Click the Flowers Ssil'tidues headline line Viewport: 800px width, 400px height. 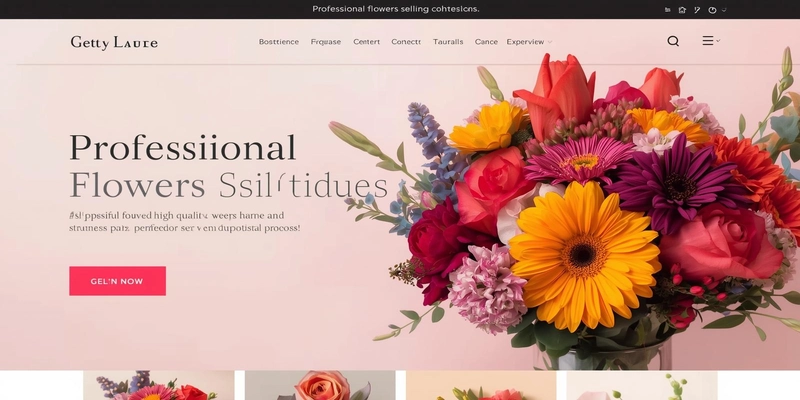coord(228,186)
